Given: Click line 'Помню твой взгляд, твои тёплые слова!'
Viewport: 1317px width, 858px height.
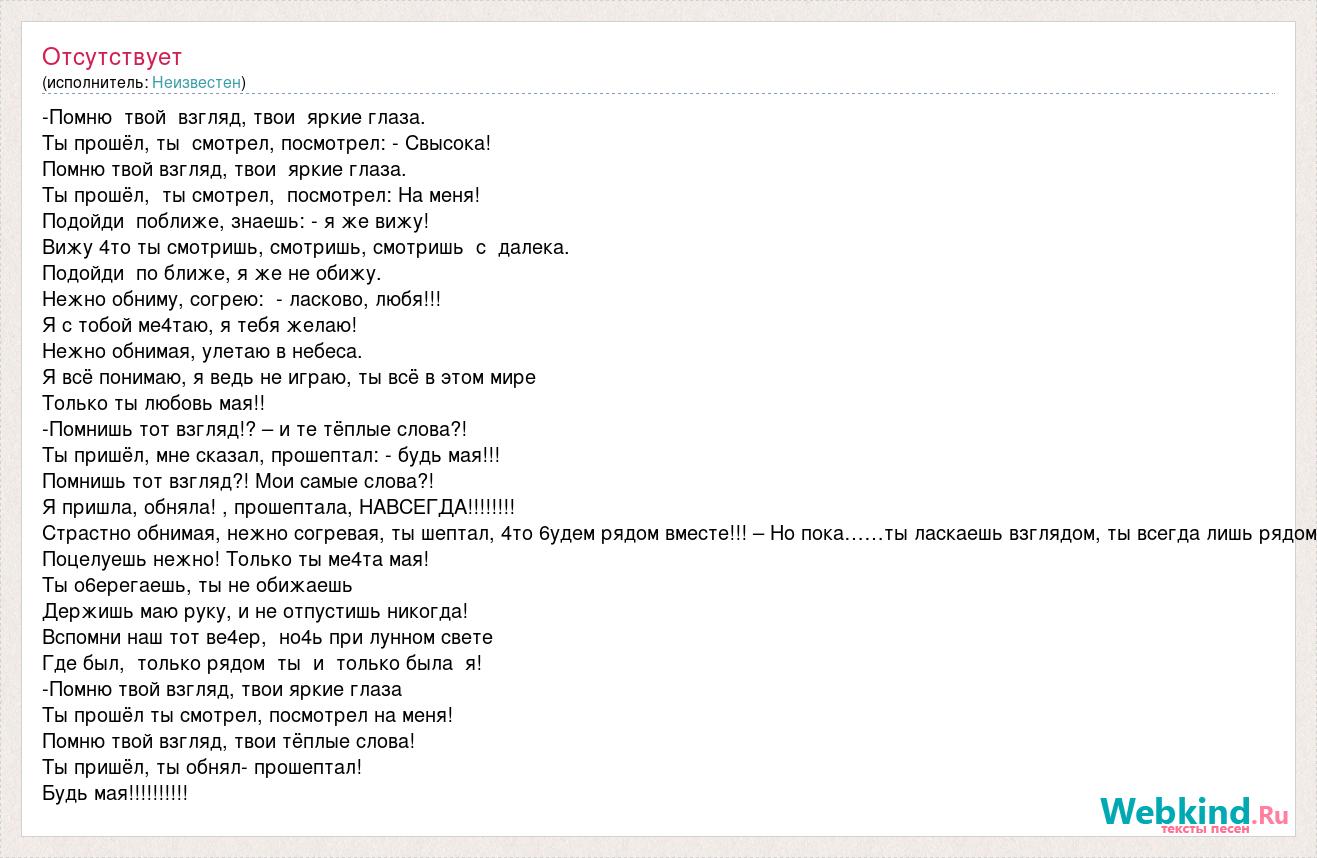Looking at the screenshot, I should (229, 741).
